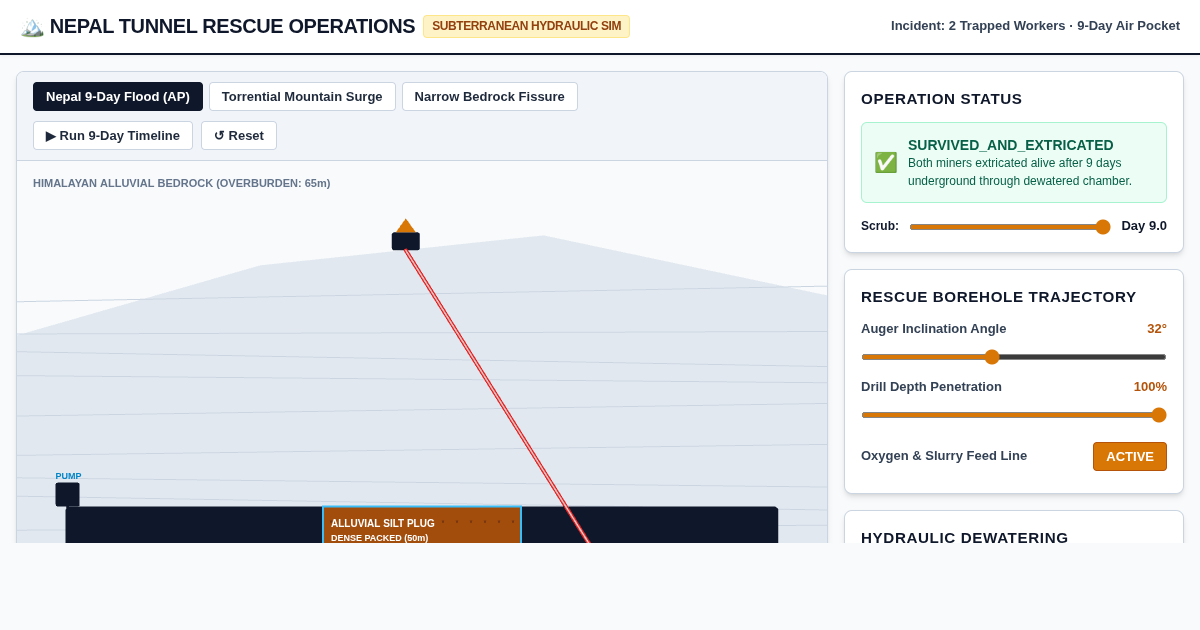Screen dimensions: 1200x630
Task: Adjust the Auger Inclination Angle slider
Action: coord(1014,357)
